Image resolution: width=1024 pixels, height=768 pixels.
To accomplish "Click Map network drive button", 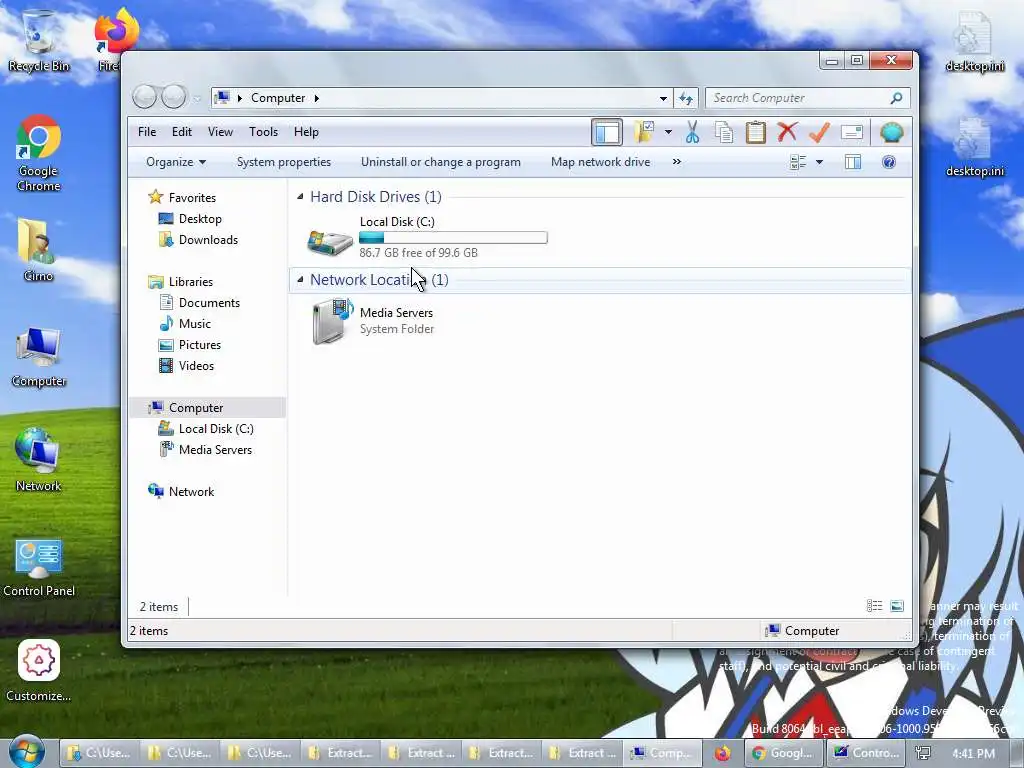I will click(x=600, y=162).
